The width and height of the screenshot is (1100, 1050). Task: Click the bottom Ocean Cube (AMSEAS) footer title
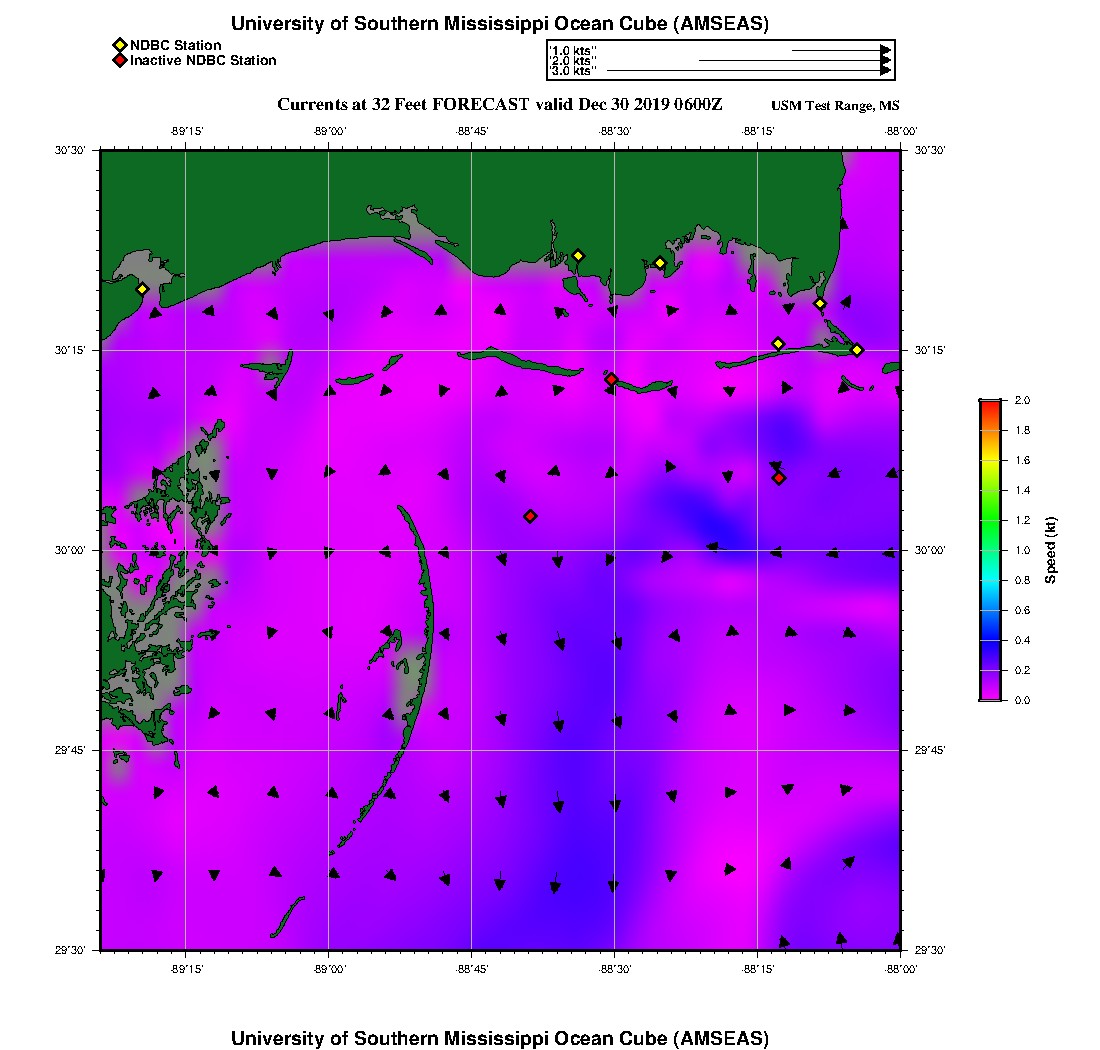pyautogui.click(x=499, y=1037)
